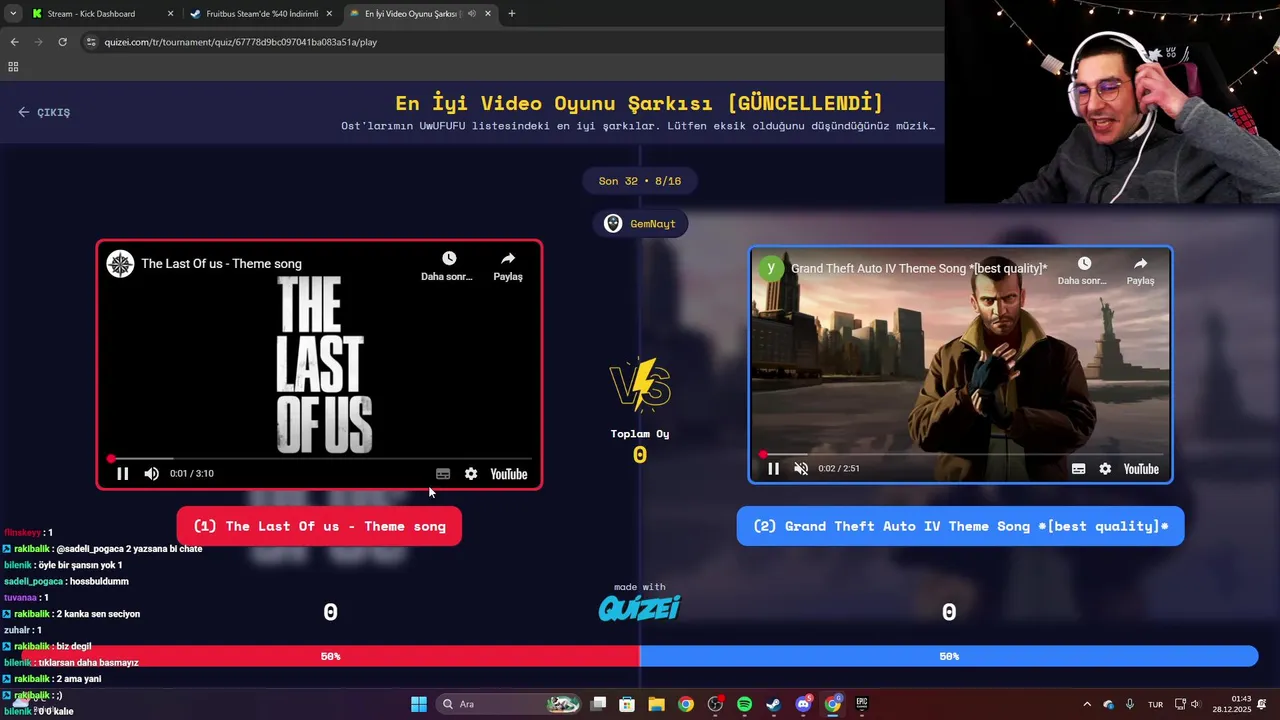Close the Stream - Kick Dashboard tab
1280x720 pixels.
click(170, 14)
